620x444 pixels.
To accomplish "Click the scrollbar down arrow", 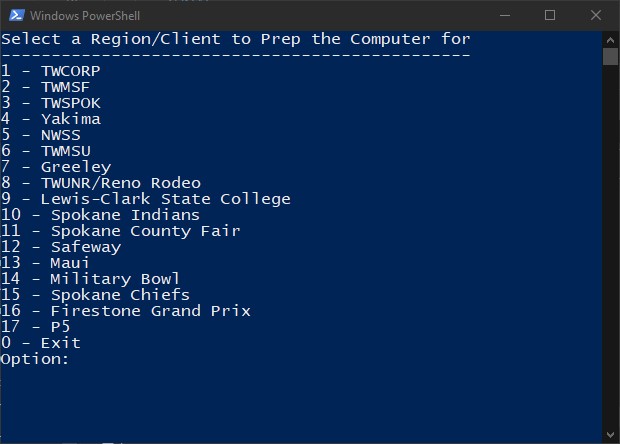I will point(611,435).
